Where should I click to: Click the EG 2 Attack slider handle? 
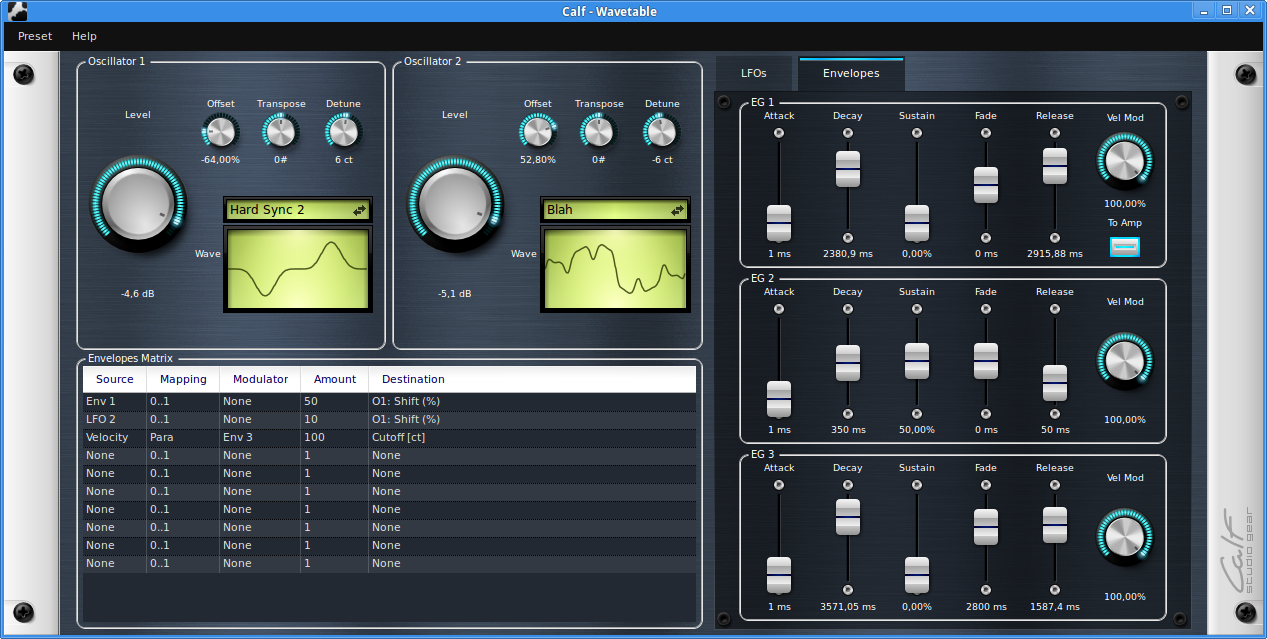[x=779, y=399]
